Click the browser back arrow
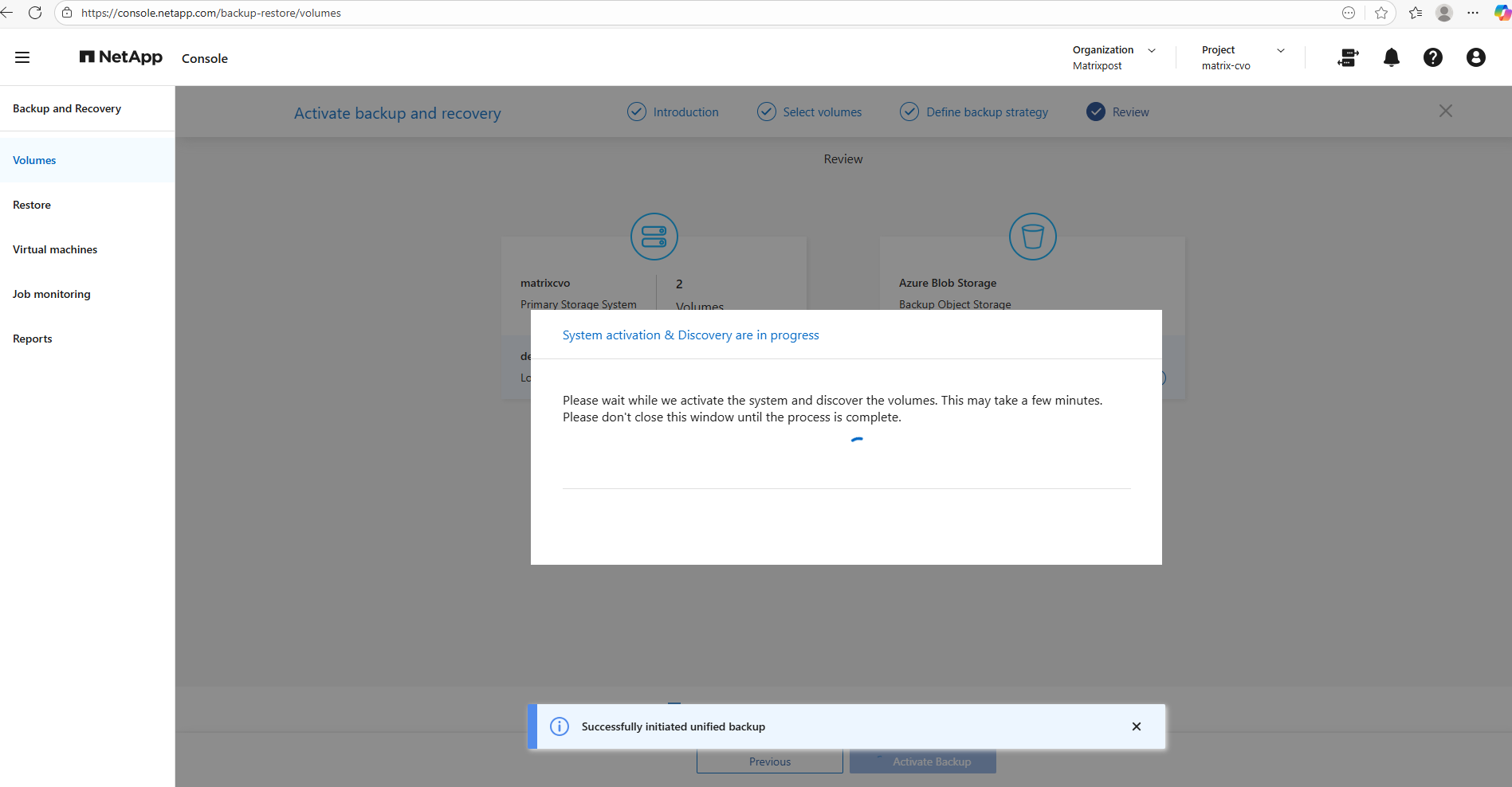The height and width of the screenshot is (787, 1512). pos(7,13)
